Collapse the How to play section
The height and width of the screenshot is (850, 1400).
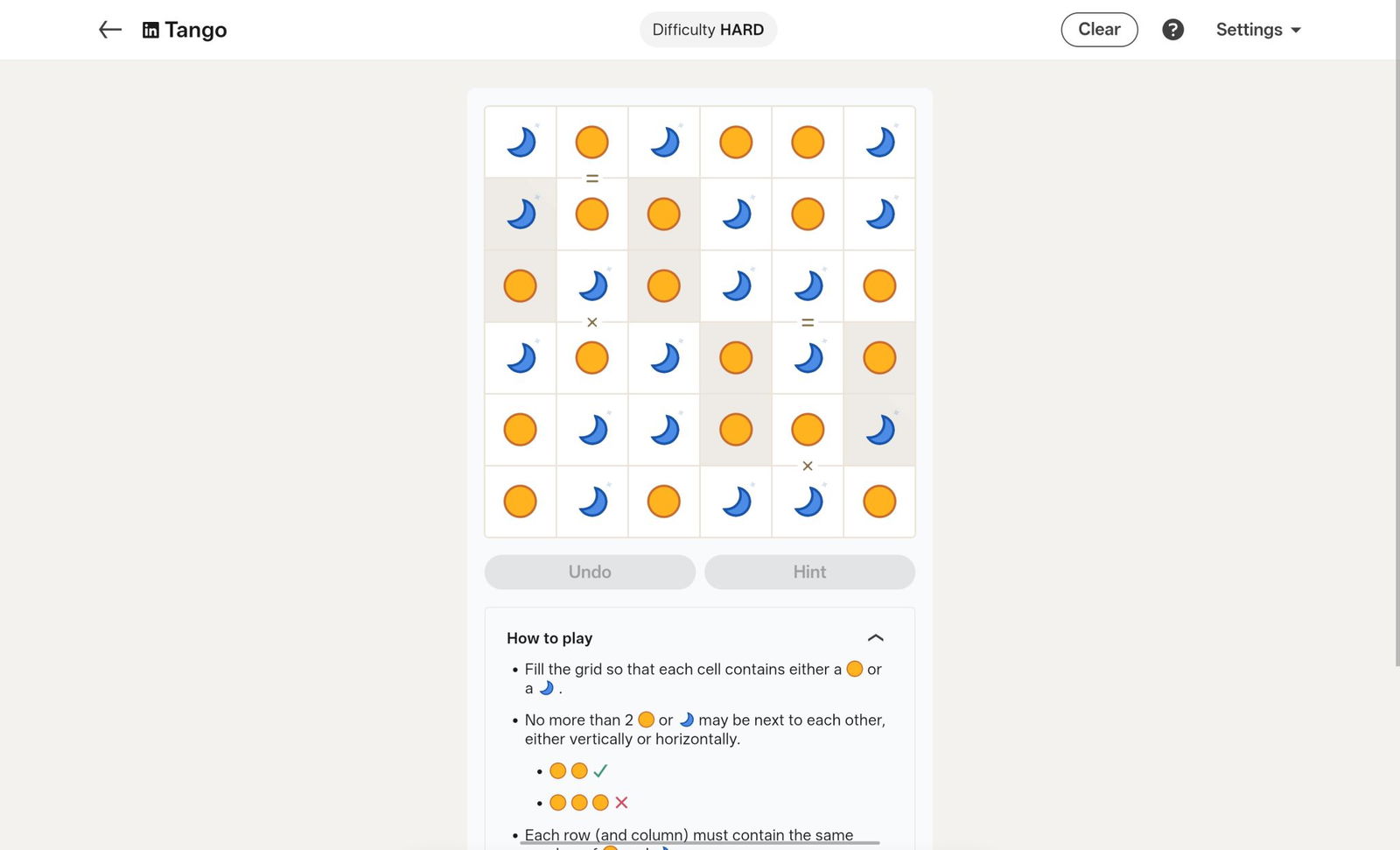coord(875,638)
